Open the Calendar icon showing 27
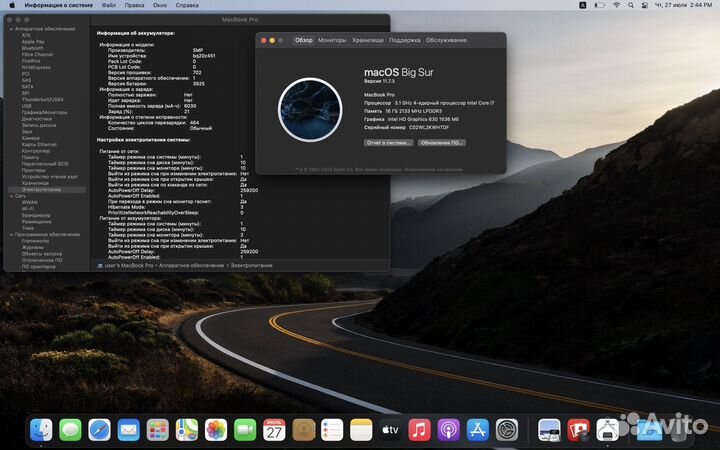The height and width of the screenshot is (450, 720). coord(274,430)
